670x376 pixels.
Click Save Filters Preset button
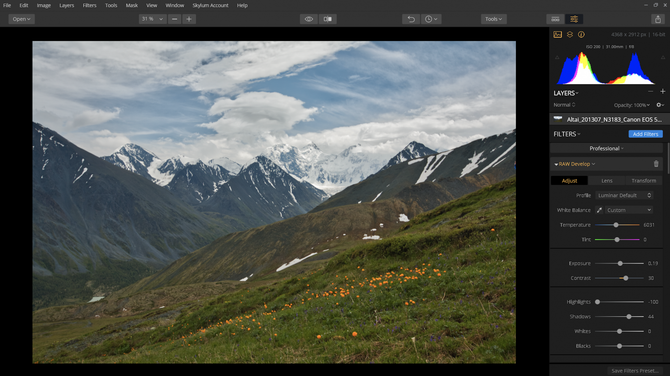click(635, 371)
